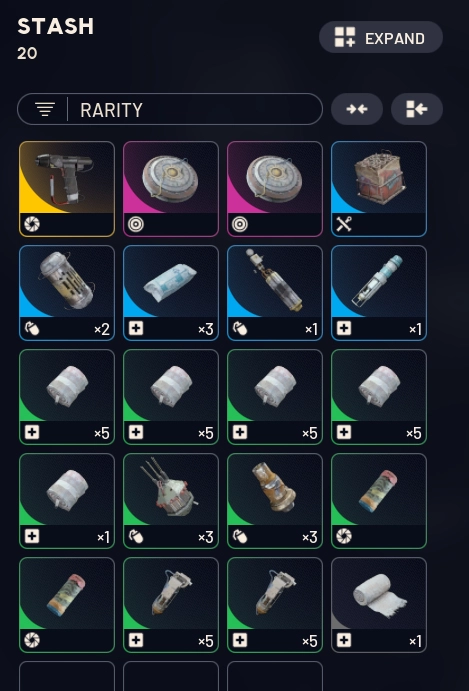Click the move-all-to-stash arrow icon

417,109
